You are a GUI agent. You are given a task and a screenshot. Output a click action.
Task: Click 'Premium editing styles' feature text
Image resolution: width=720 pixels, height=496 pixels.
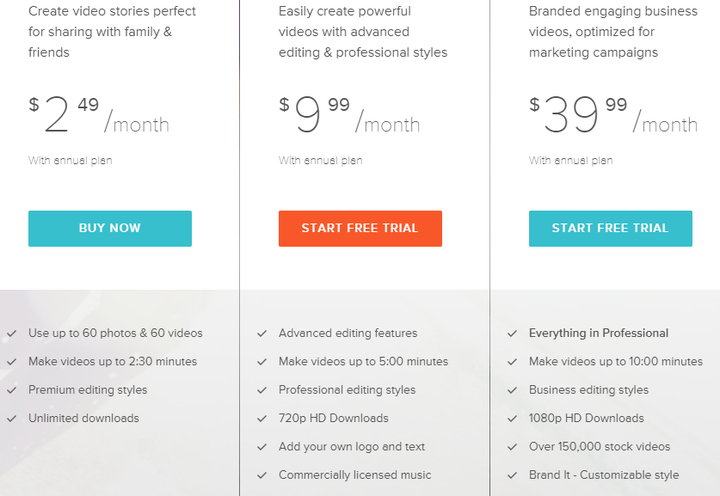coord(88,390)
